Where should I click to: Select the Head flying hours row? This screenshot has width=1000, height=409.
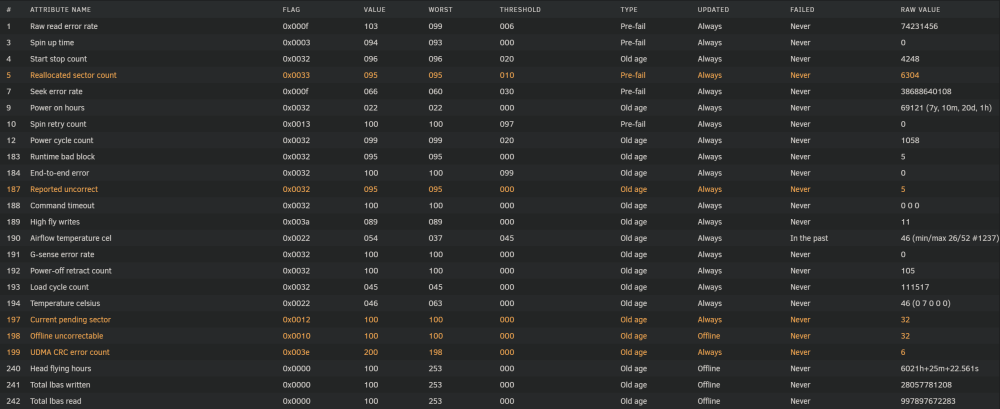[500, 369]
